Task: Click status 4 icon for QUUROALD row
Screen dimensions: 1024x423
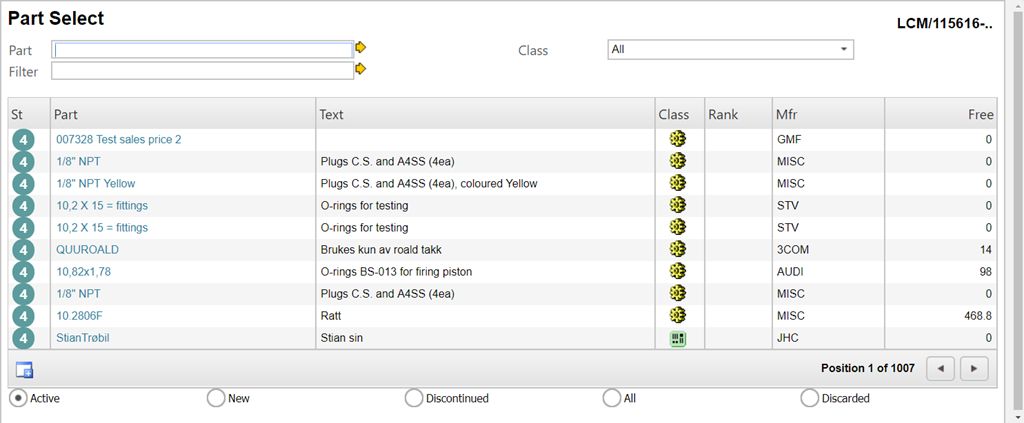Action: point(23,250)
